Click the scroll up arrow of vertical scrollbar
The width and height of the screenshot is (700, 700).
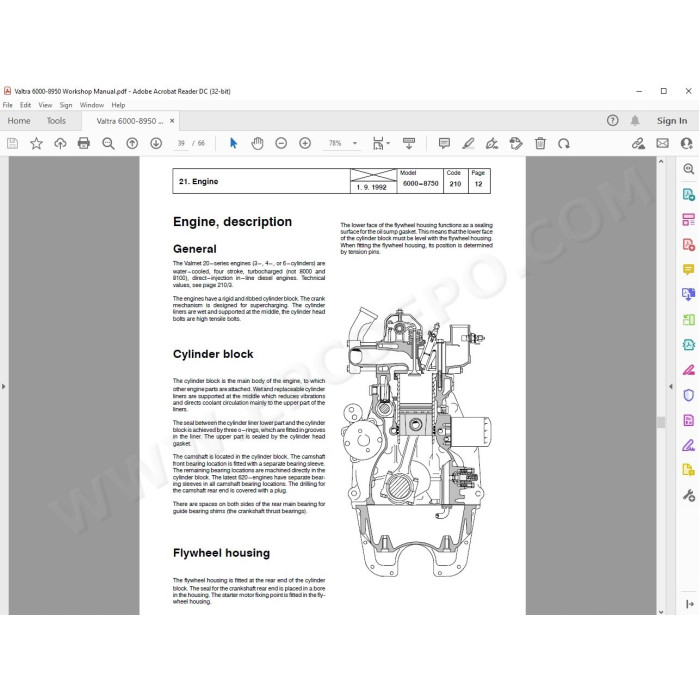[661, 162]
